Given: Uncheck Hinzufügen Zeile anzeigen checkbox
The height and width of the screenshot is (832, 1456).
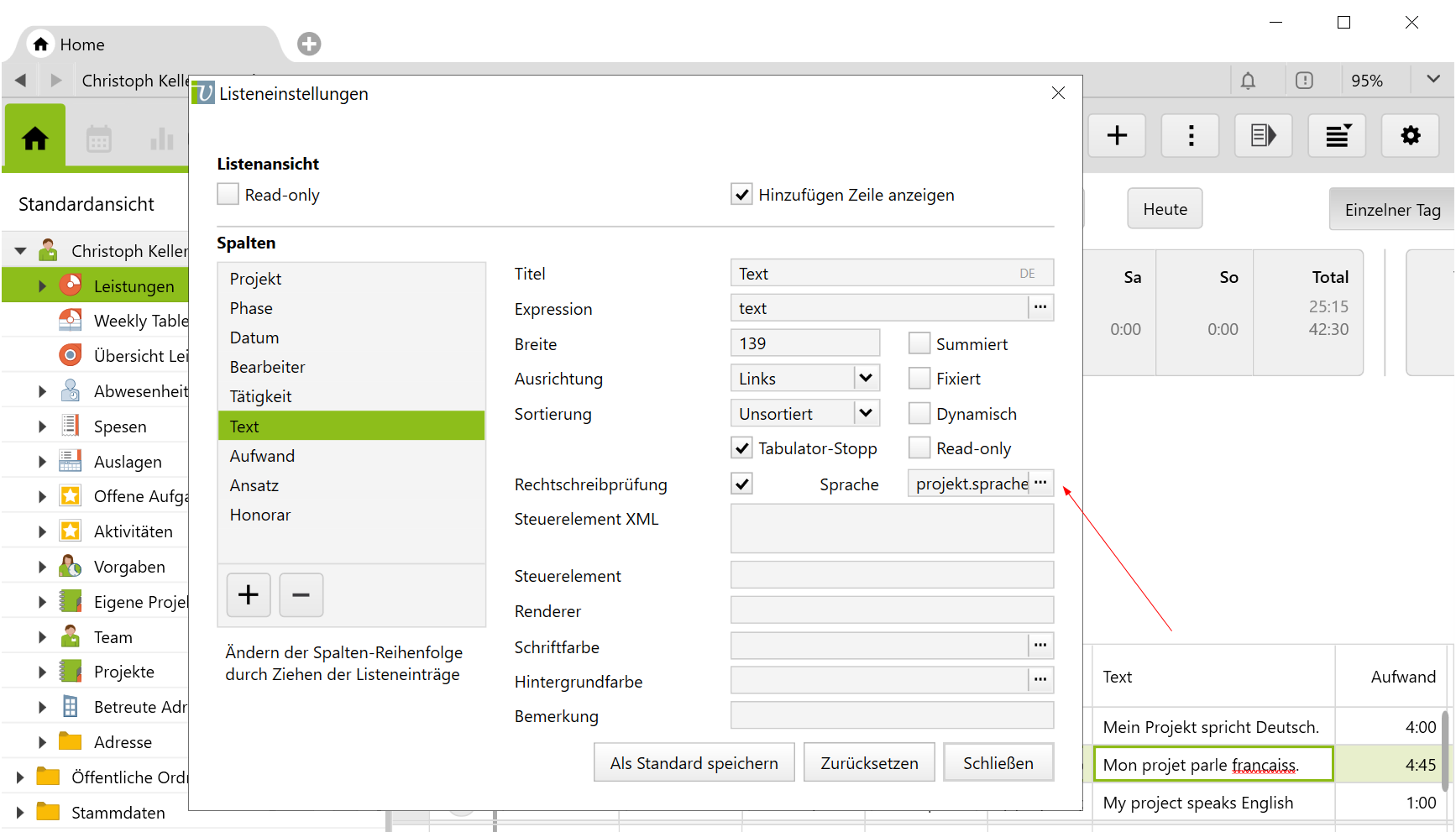Looking at the screenshot, I should pos(741,195).
